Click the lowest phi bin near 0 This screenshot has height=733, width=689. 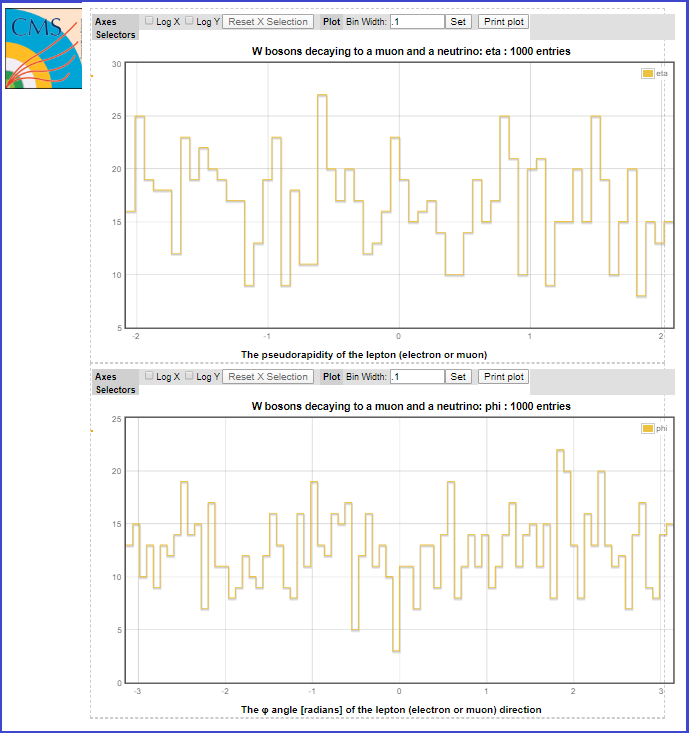396,651
